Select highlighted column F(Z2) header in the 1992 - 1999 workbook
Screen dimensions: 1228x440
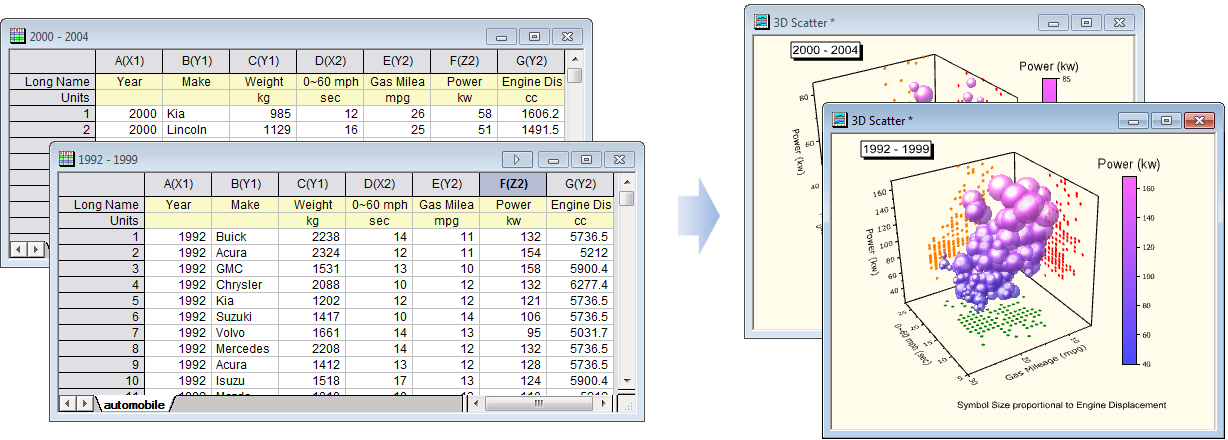click(x=514, y=184)
